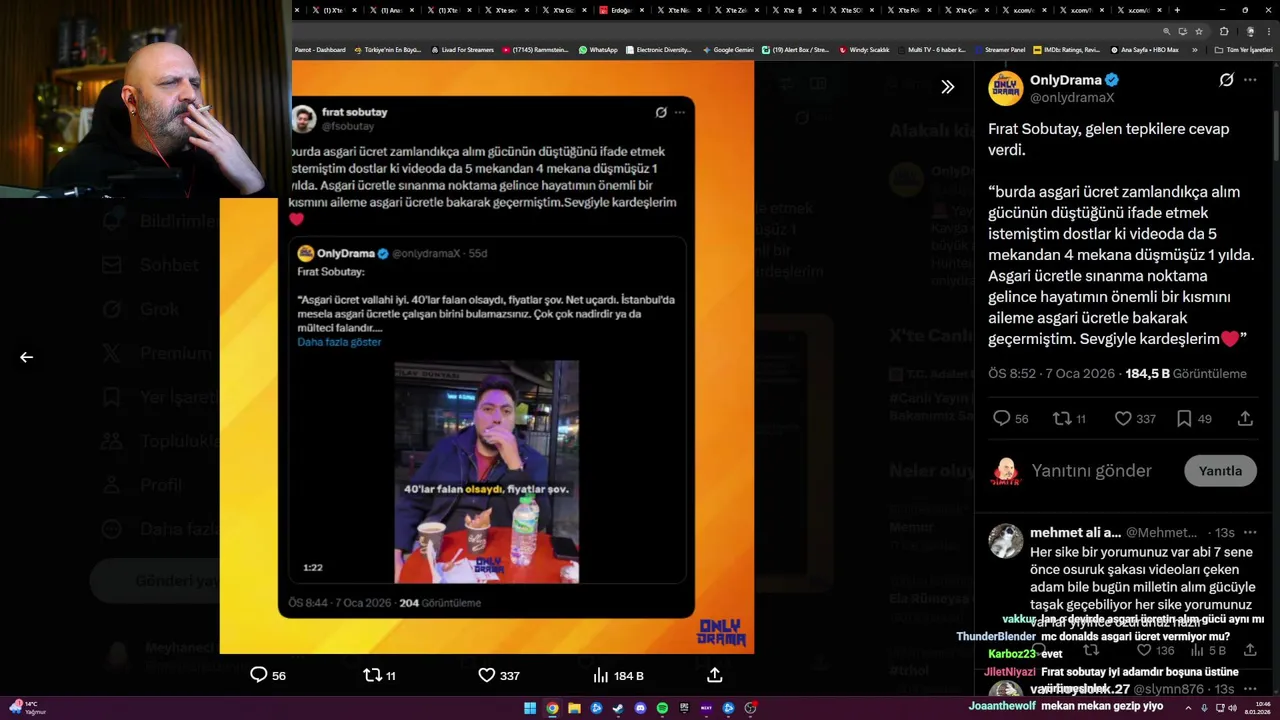The image size is (1280, 720).
Task: Open the more options menu on OnlyDrama's tweet
Action: click(x=1250, y=80)
